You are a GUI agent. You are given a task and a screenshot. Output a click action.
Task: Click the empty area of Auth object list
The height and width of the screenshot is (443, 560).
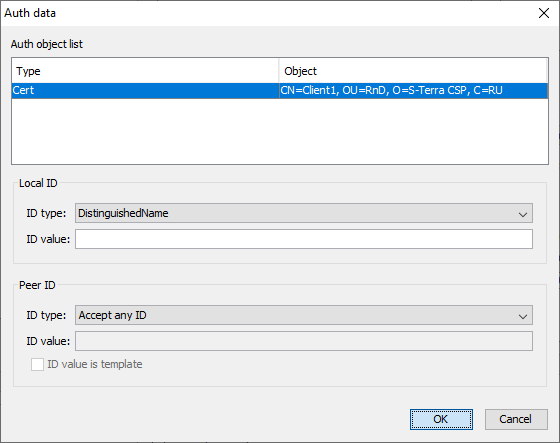[280, 131]
